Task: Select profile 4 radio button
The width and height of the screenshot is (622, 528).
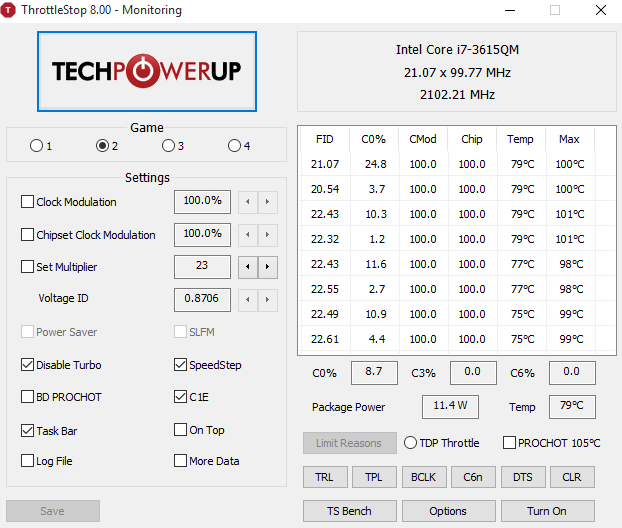Action: [234, 146]
